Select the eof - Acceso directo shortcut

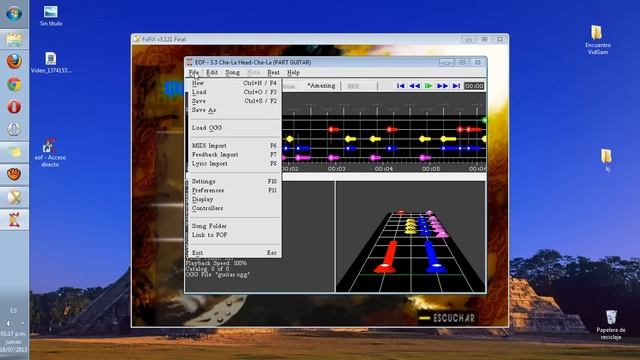click(50, 152)
